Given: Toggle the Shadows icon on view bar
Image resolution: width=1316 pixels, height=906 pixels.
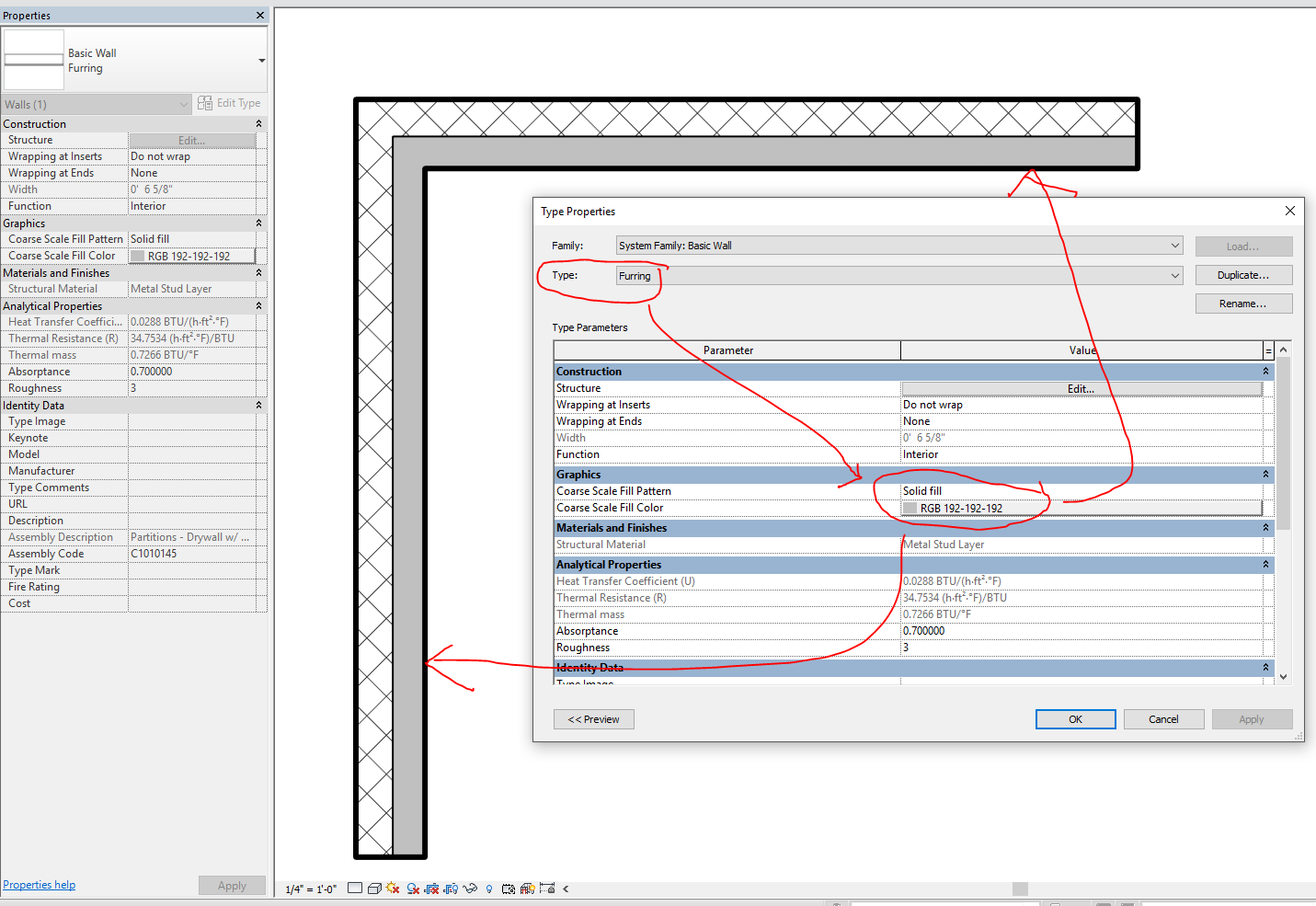Looking at the screenshot, I should [411, 889].
